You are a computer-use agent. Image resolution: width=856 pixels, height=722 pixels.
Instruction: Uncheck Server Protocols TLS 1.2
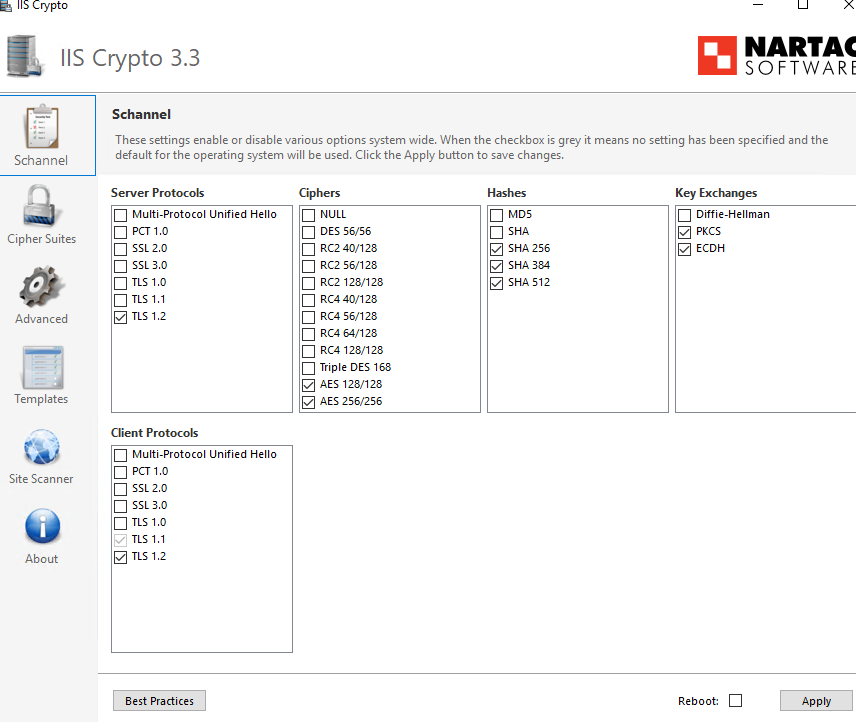(x=121, y=317)
